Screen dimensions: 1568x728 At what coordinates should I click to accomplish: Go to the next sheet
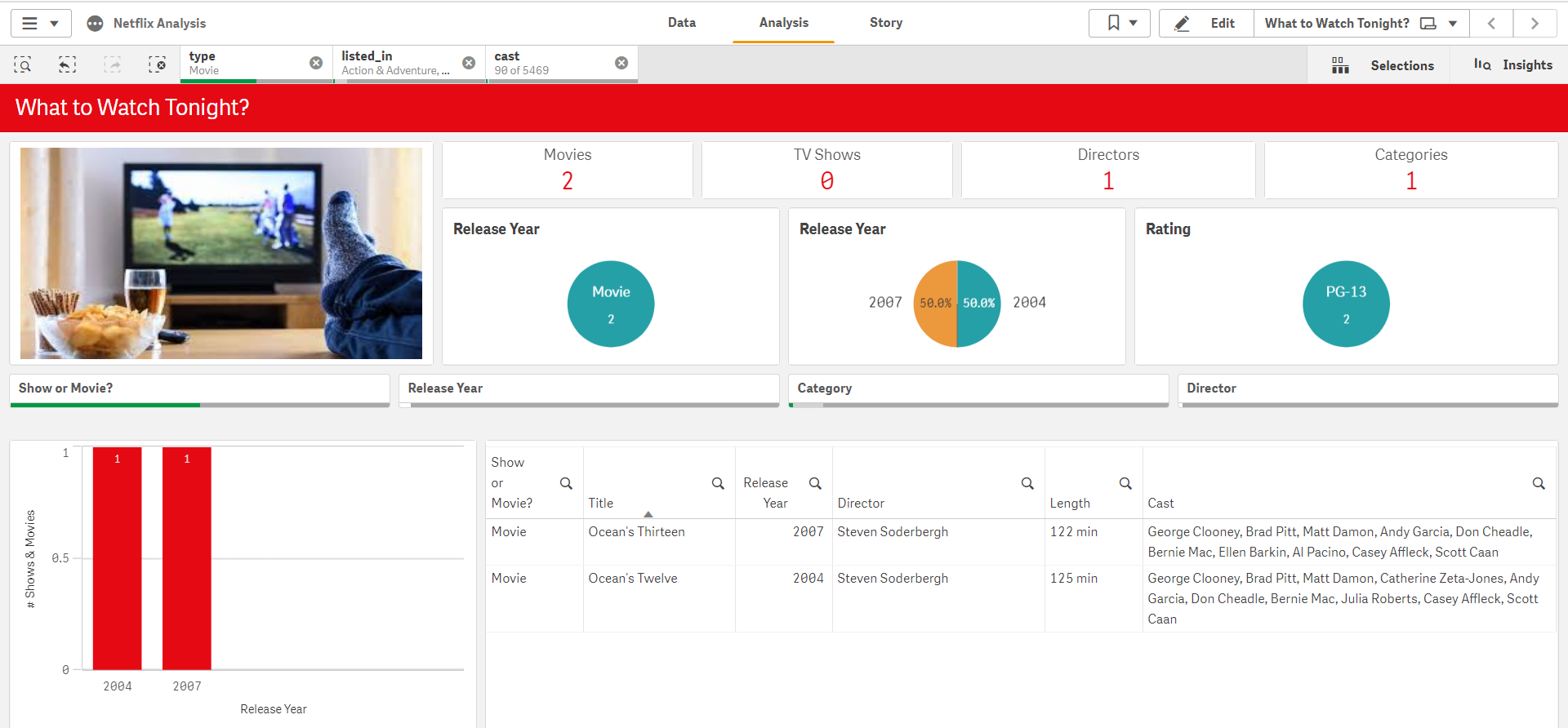[x=1535, y=23]
